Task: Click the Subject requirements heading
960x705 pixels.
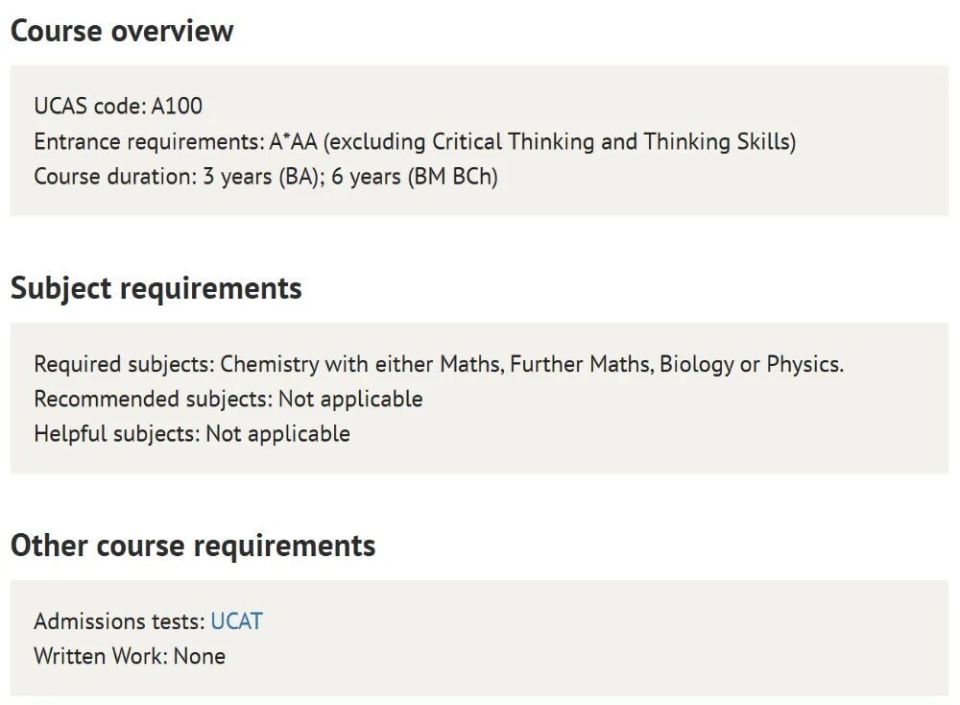Action: click(156, 288)
